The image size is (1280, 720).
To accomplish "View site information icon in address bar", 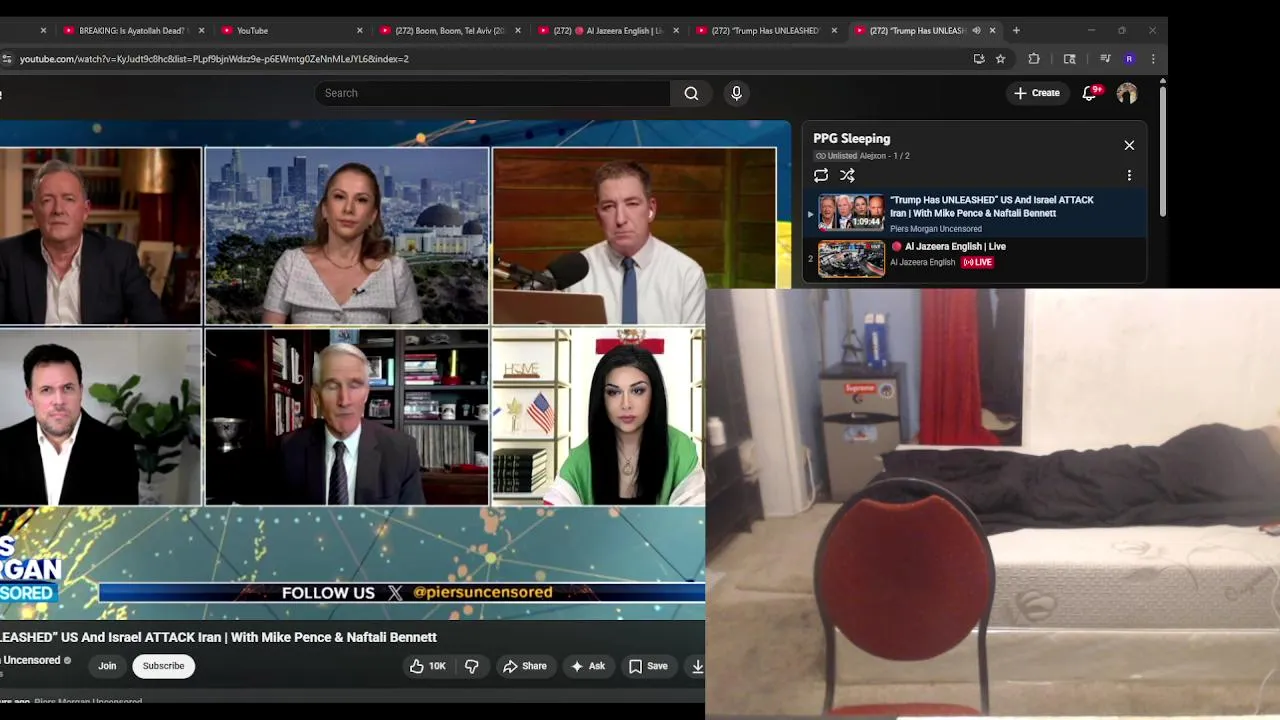I will (x=7, y=59).
